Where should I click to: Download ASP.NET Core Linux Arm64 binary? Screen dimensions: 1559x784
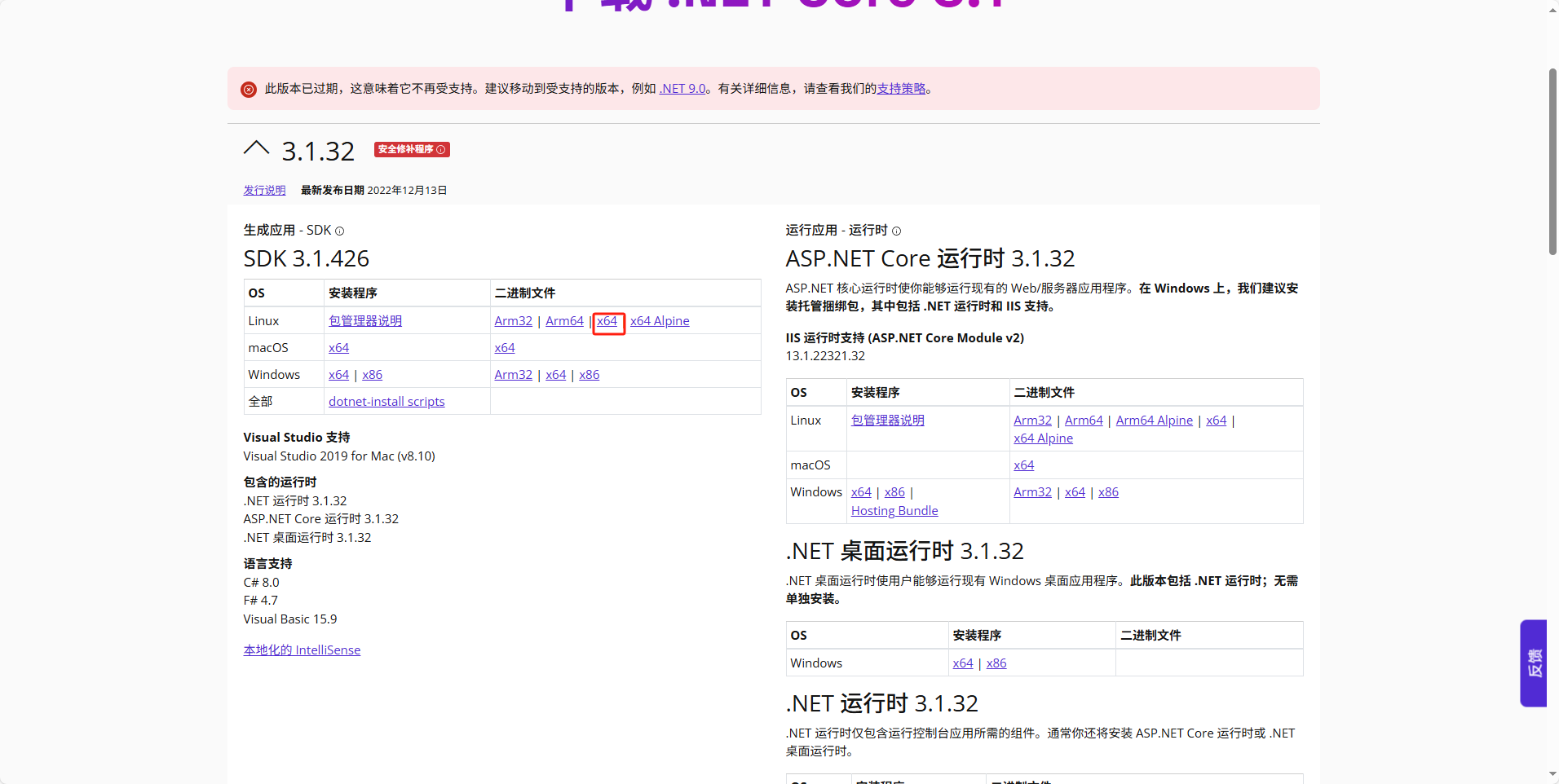click(x=1084, y=421)
